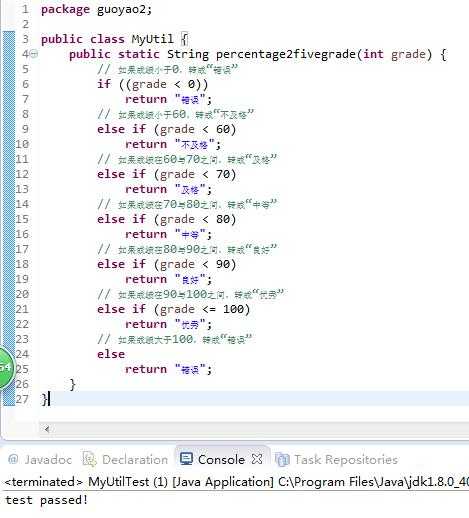Click the Declaration tab icon
The image size is (469, 518).
coord(89,459)
